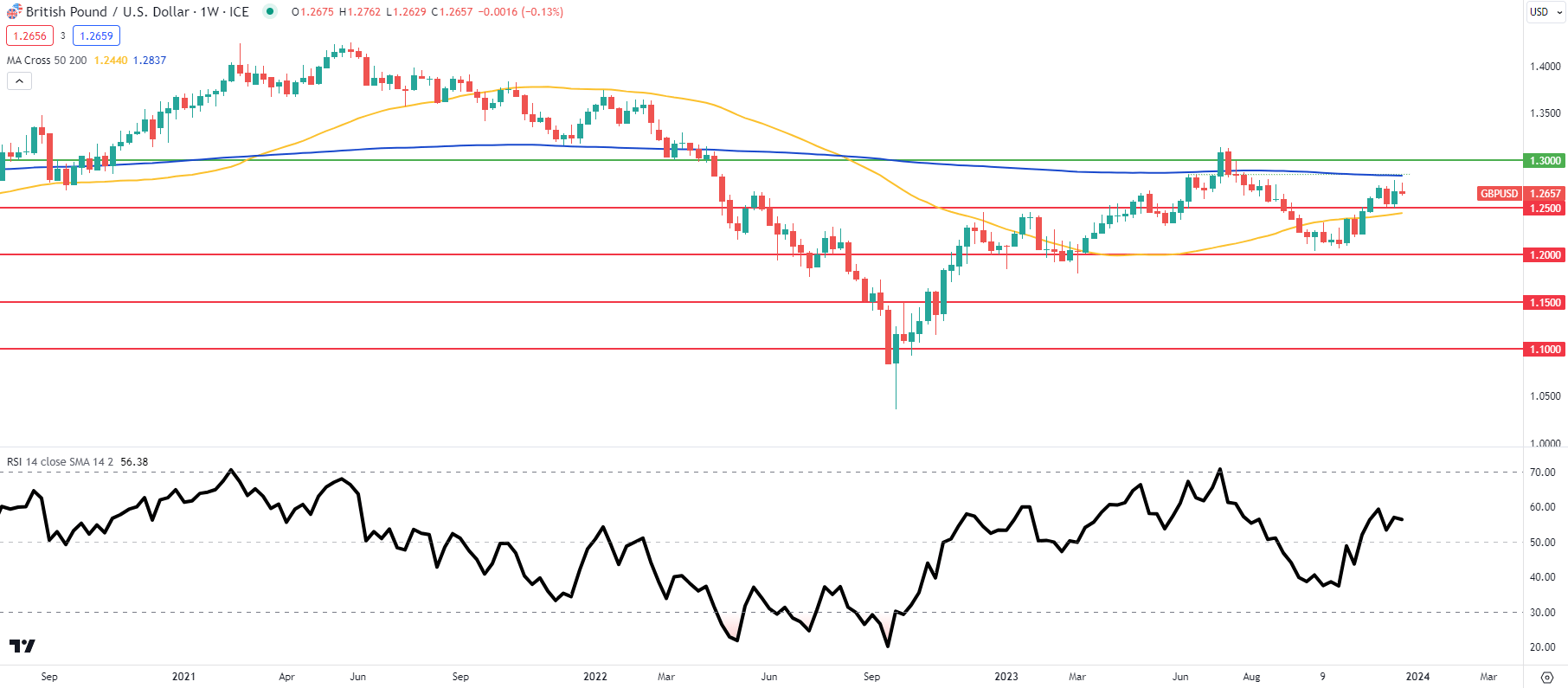The image size is (1568, 688).
Task: Click the 1.3500 price axis value
Action: pos(1546,113)
